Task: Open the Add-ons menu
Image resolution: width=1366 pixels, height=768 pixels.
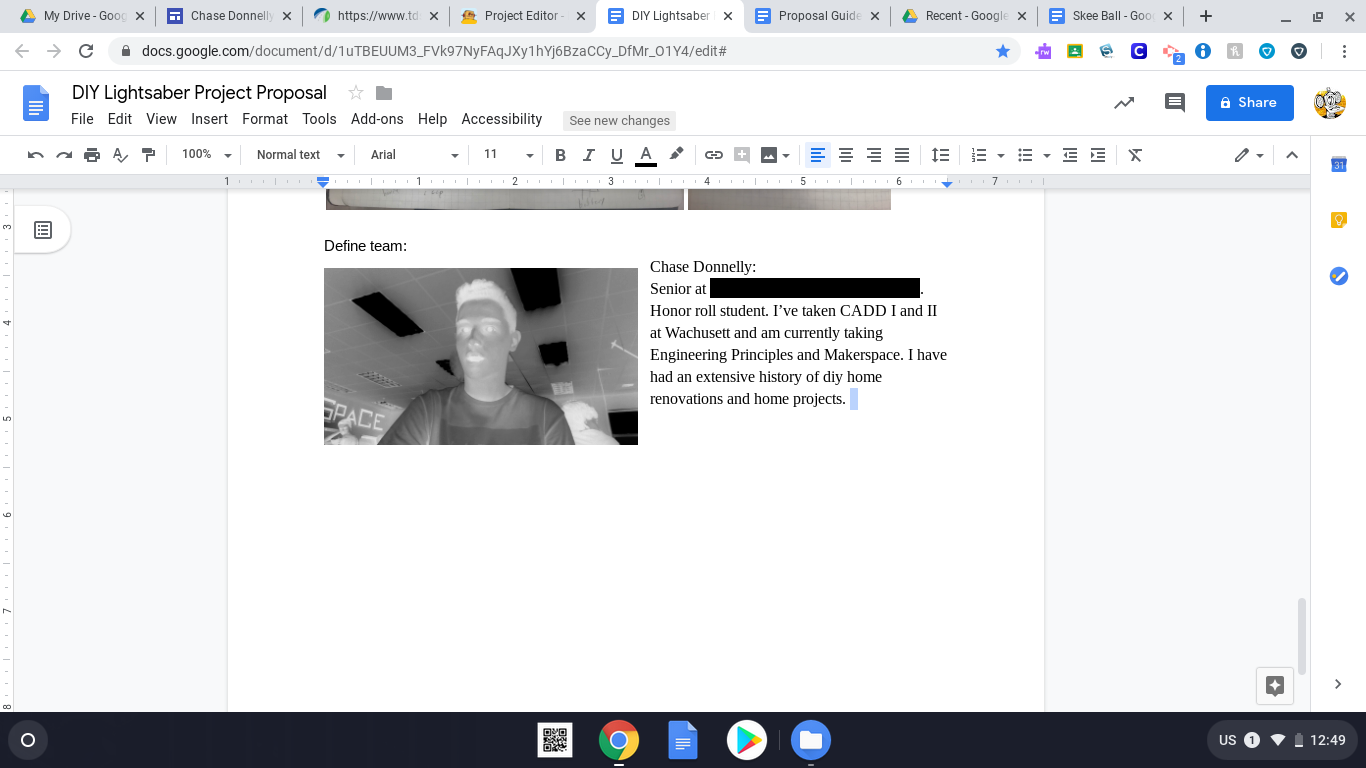Action: point(377,119)
